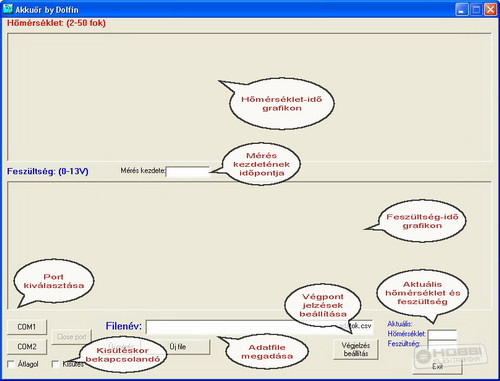Select the COM2 port button
Screen dimensions: 500x381
(x=27, y=347)
